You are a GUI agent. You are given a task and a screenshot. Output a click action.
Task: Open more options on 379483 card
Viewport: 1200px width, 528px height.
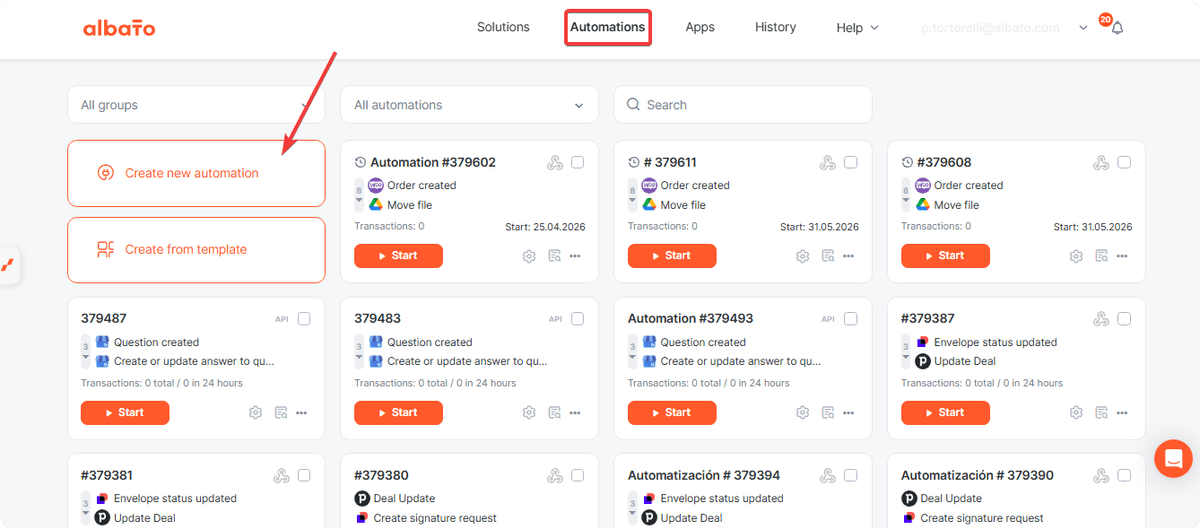tap(575, 412)
